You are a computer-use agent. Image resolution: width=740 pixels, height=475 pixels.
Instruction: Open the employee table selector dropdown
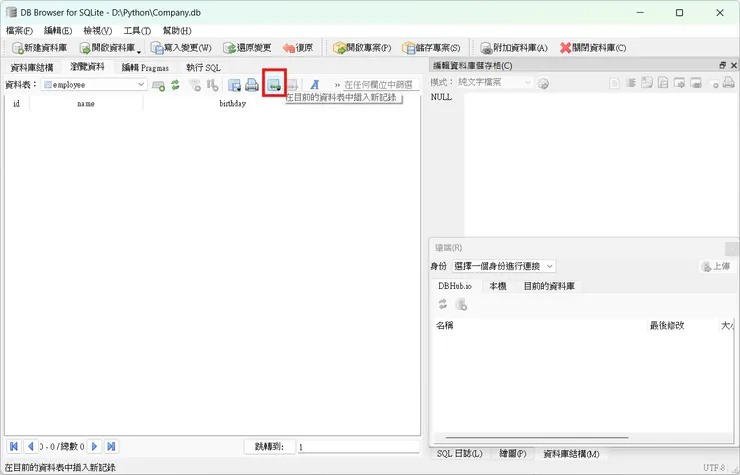coord(94,85)
